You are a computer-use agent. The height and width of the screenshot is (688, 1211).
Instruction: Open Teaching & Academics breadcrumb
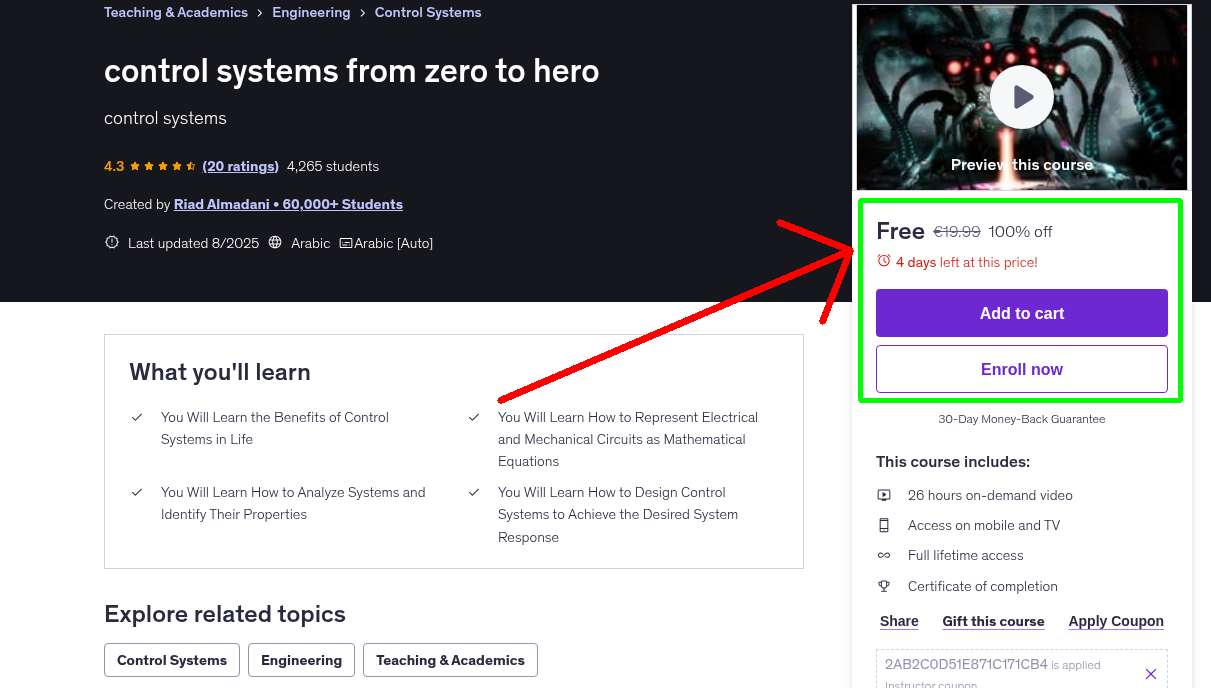click(176, 13)
